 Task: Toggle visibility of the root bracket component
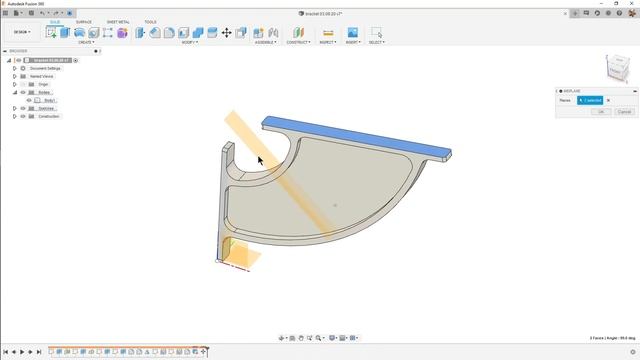tap(19, 60)
